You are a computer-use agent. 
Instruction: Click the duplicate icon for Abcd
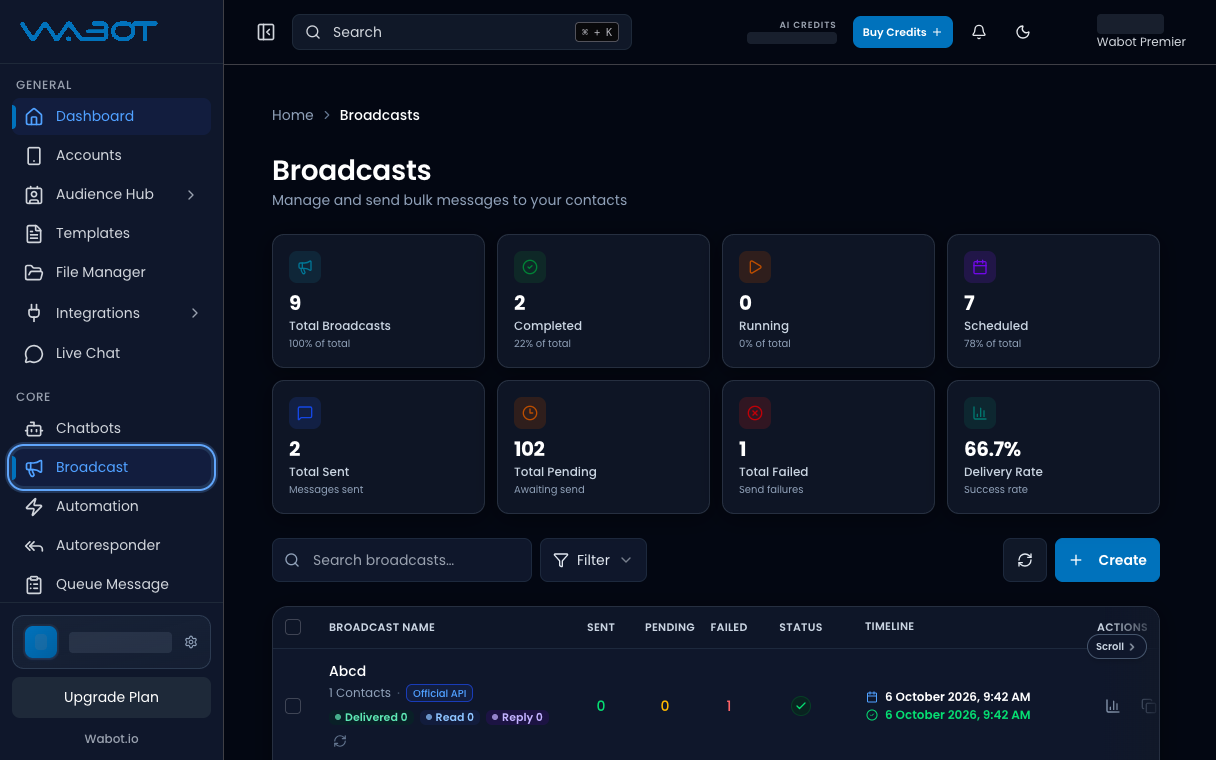pos(1148,706)
